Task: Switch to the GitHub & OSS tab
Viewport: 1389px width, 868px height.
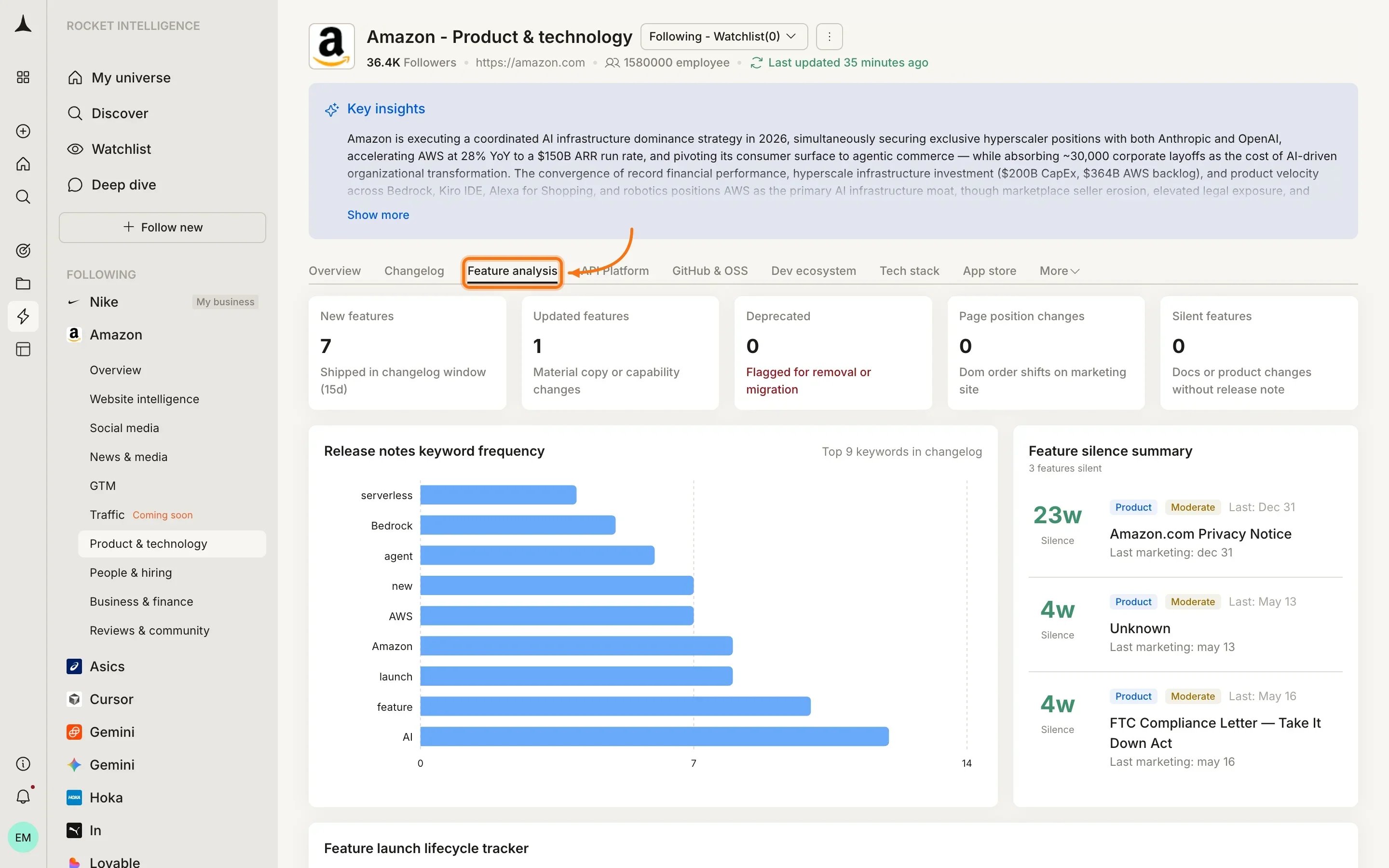Action: point(709,271)
